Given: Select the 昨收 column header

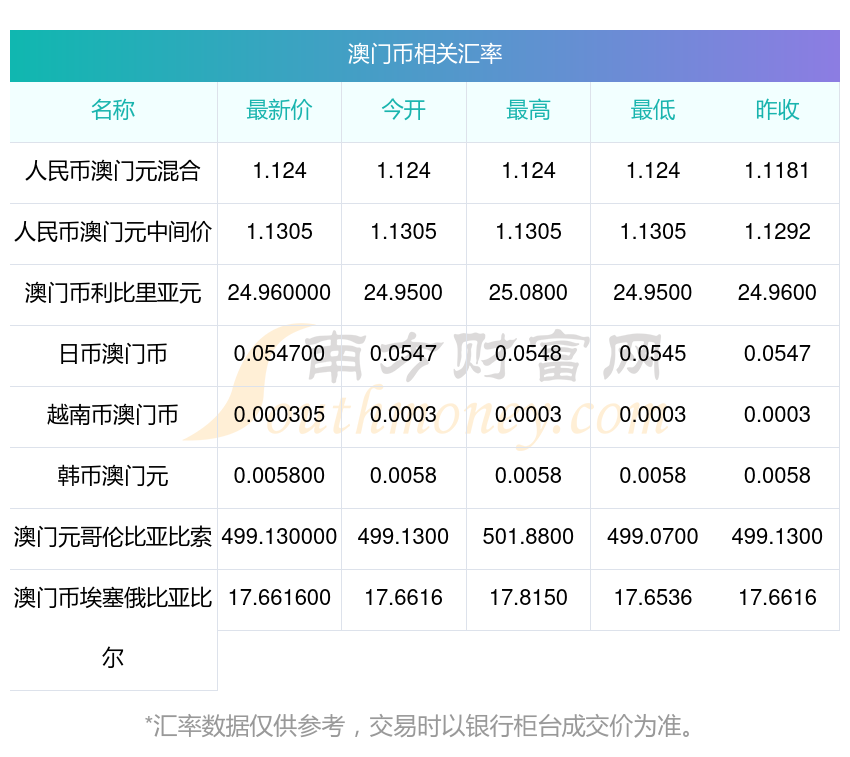Looking at the screenshot, I should click(777, 110).
